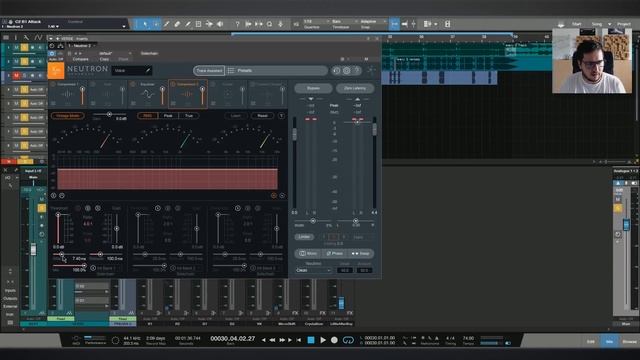Screen dimensions: 640x360
Task: Open the Quantize value dropdown
Action: [x=316, y=22]
